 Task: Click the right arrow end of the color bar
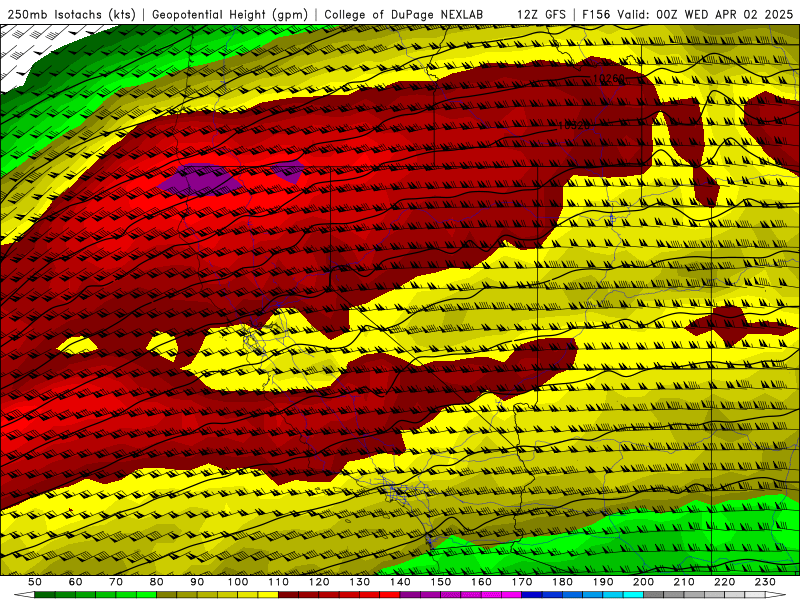pos(776,595)
